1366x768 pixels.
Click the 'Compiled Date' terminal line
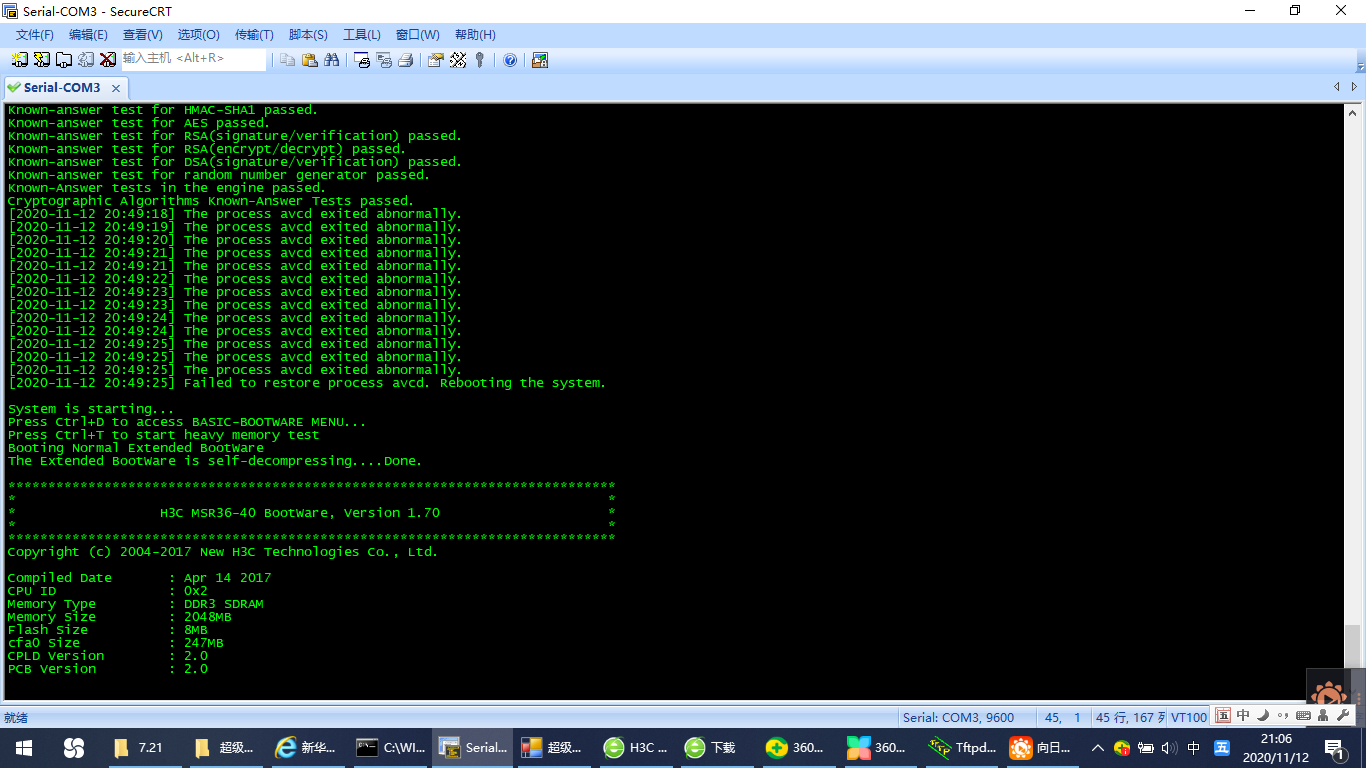click(139, 578)
